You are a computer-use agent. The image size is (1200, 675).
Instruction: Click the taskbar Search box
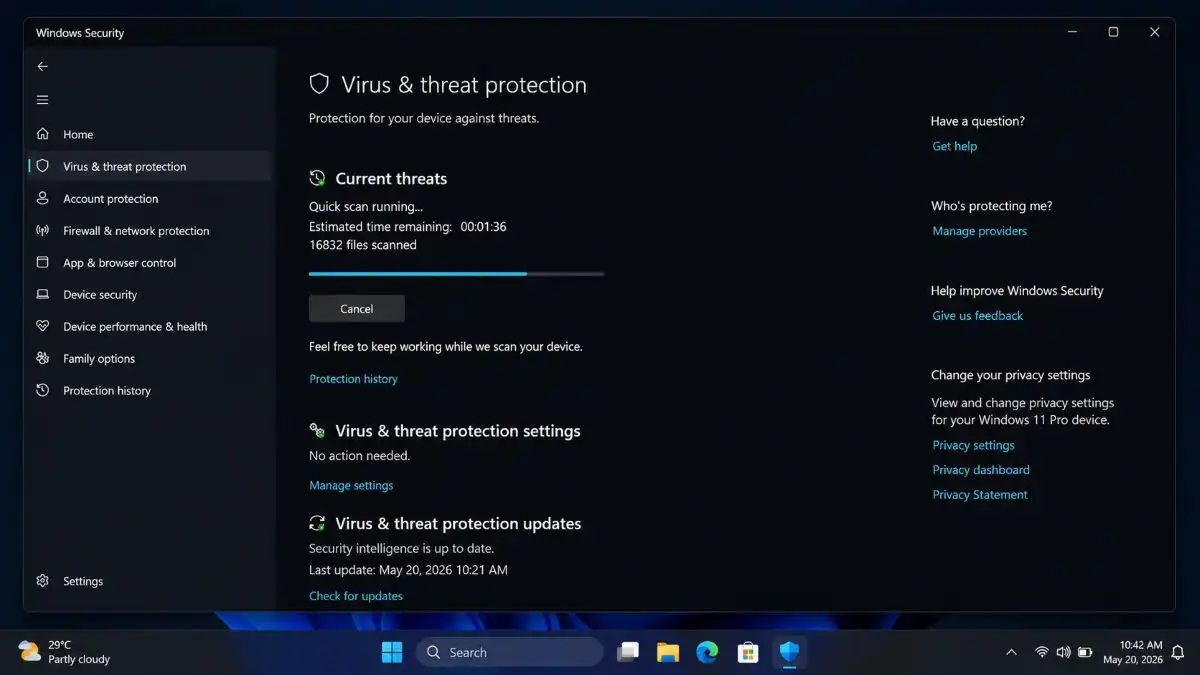[x=510, y=652]
